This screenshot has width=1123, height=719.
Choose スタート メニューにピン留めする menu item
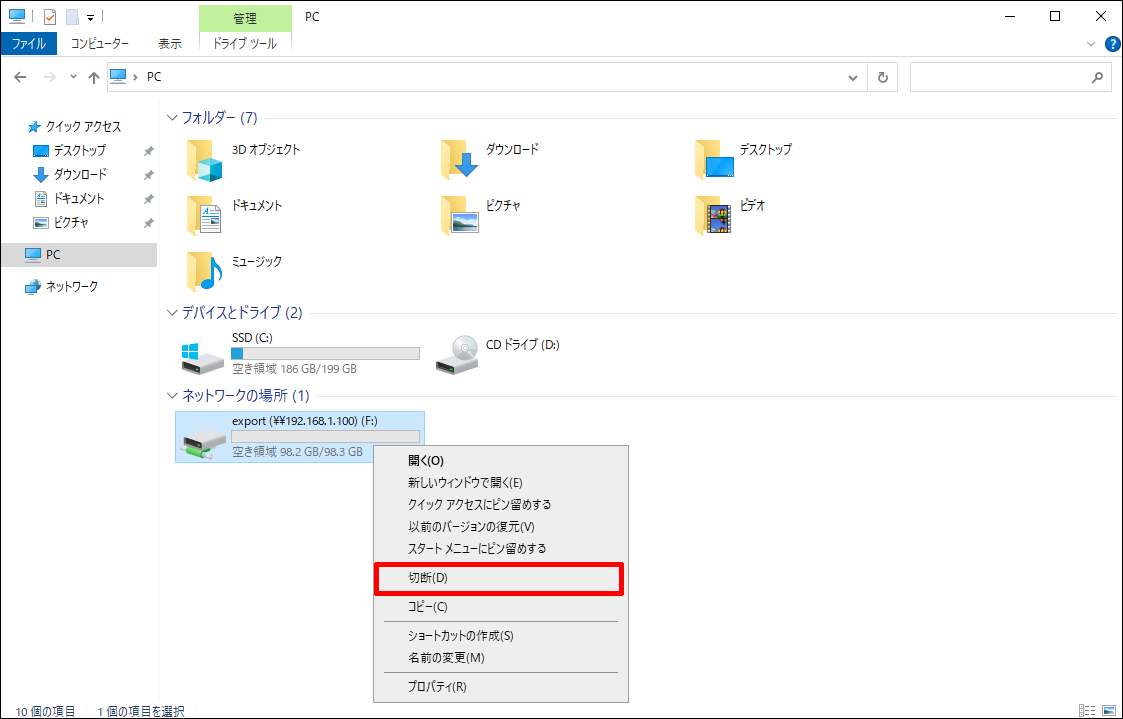[x=501, y=549]
